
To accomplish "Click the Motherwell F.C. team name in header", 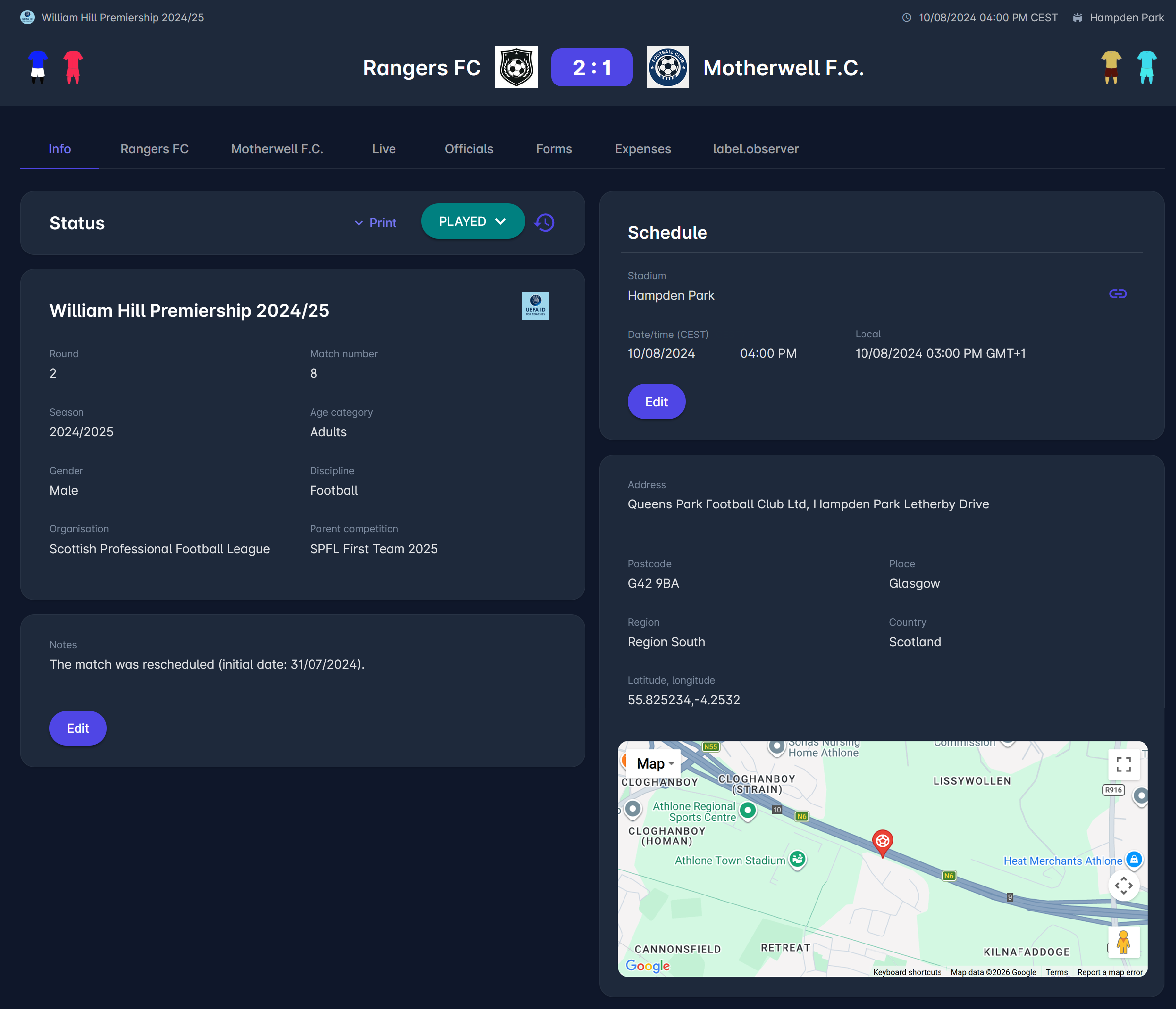I will click(783, 68).
